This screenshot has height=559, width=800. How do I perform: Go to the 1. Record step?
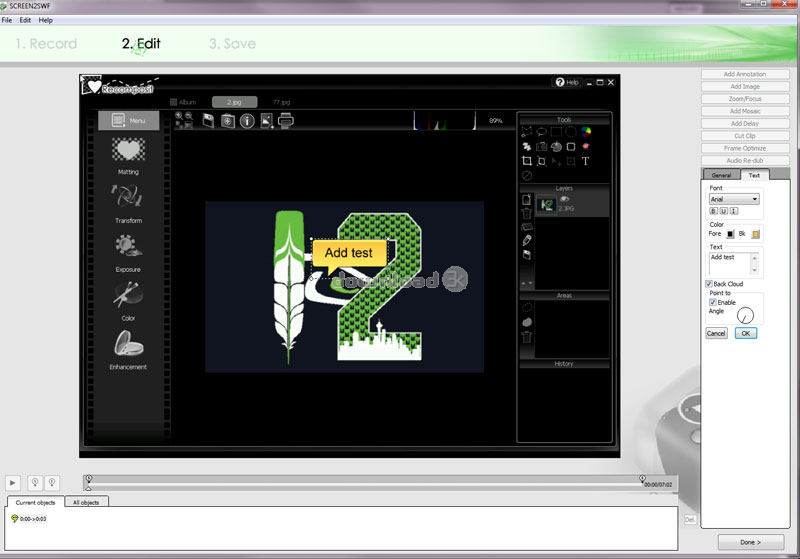pos(46,44)
